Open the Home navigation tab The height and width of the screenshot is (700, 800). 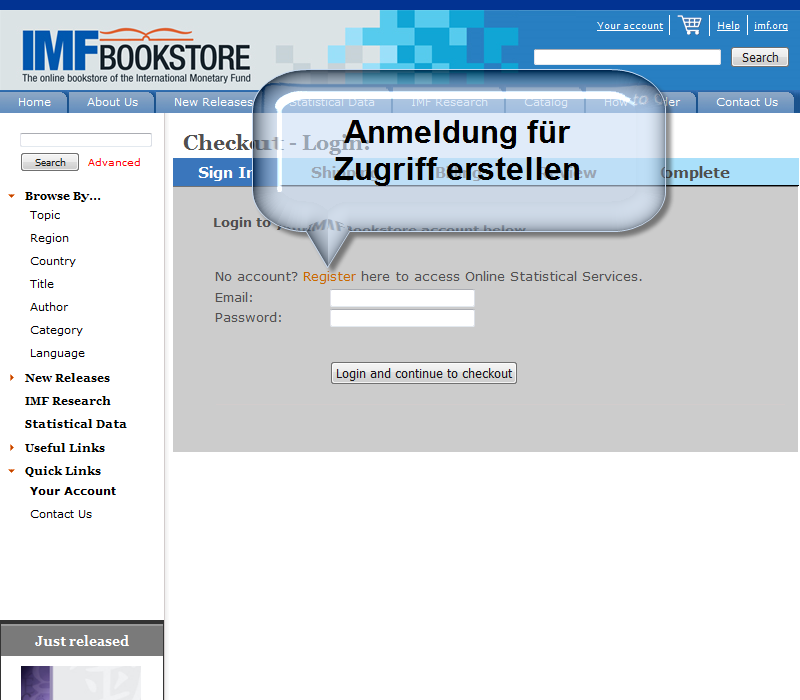click(x=34, y=102)
